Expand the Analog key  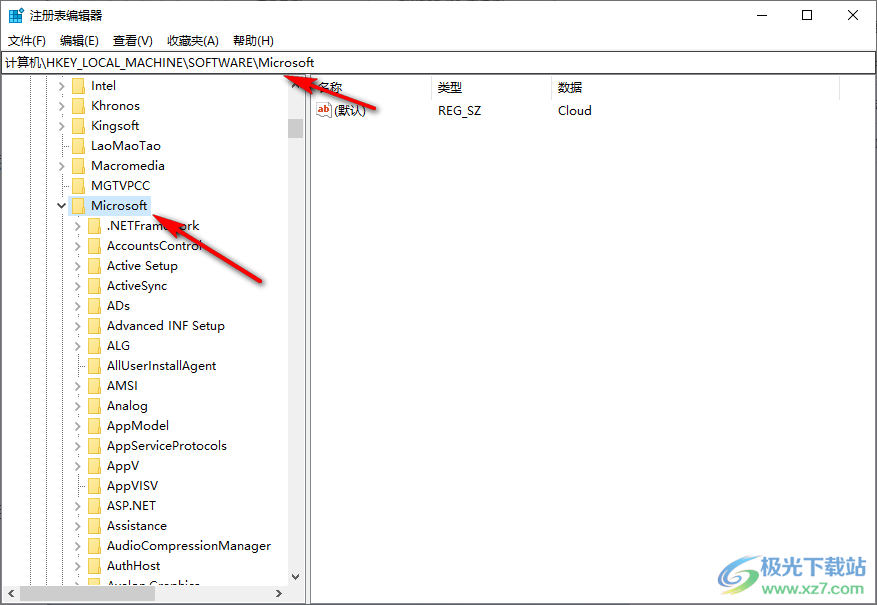click(78, 407)
